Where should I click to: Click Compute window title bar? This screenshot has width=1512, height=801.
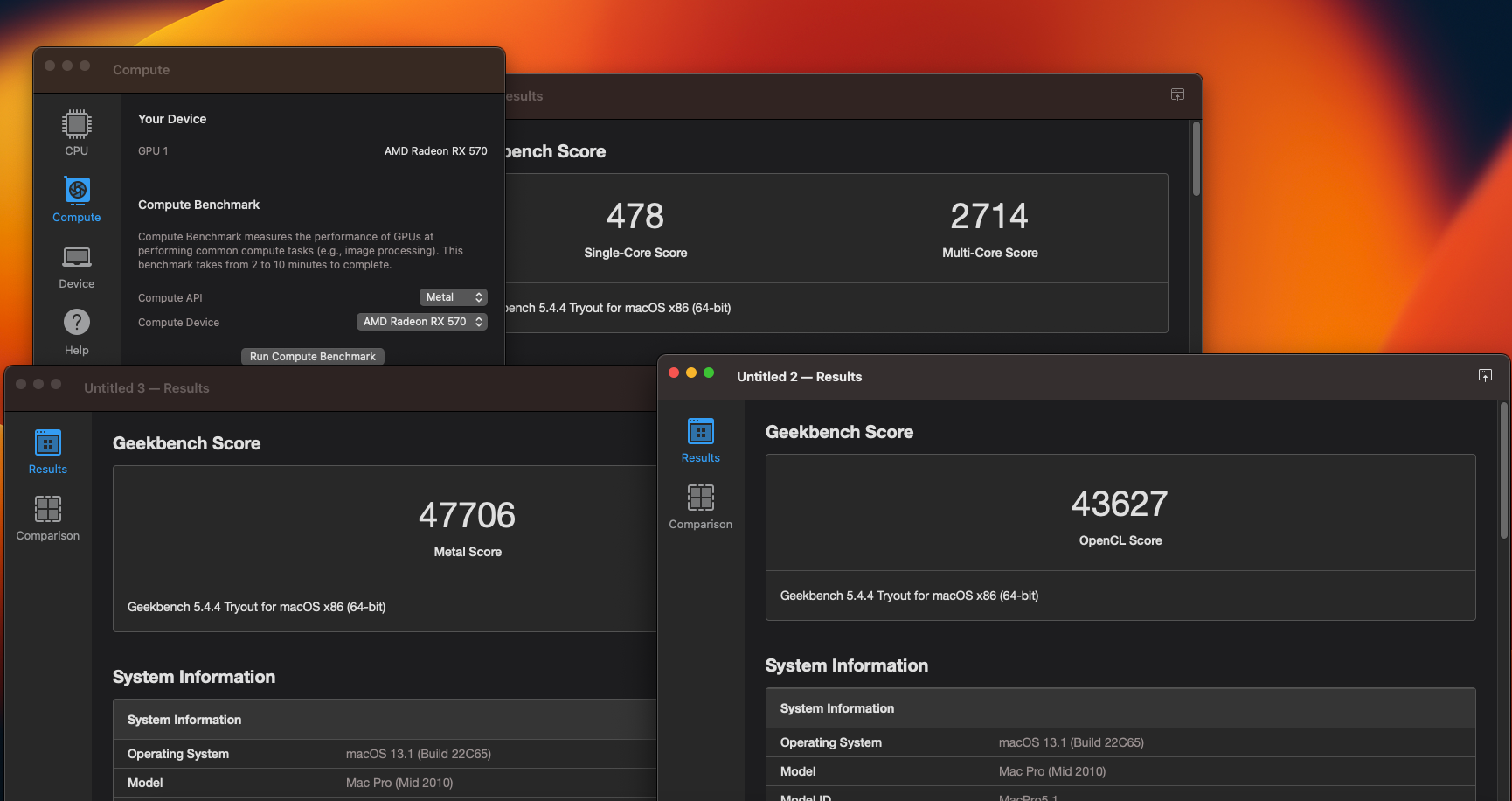tap(269, 70)
